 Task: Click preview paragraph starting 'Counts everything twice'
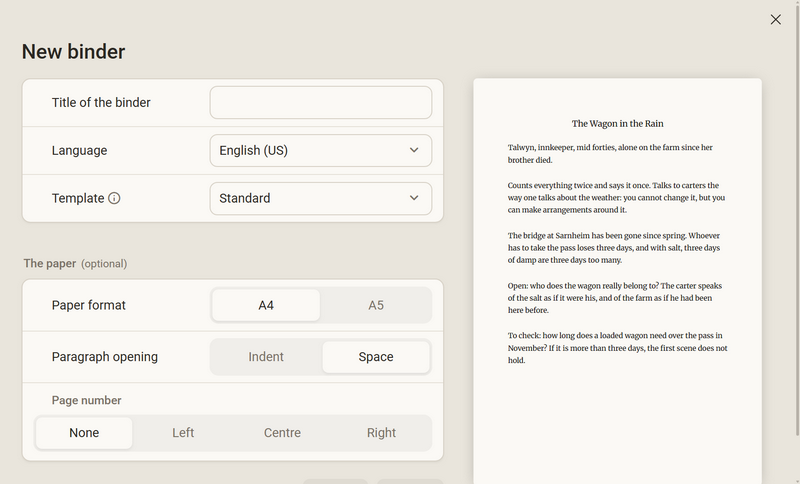click(x=616, y=197)
